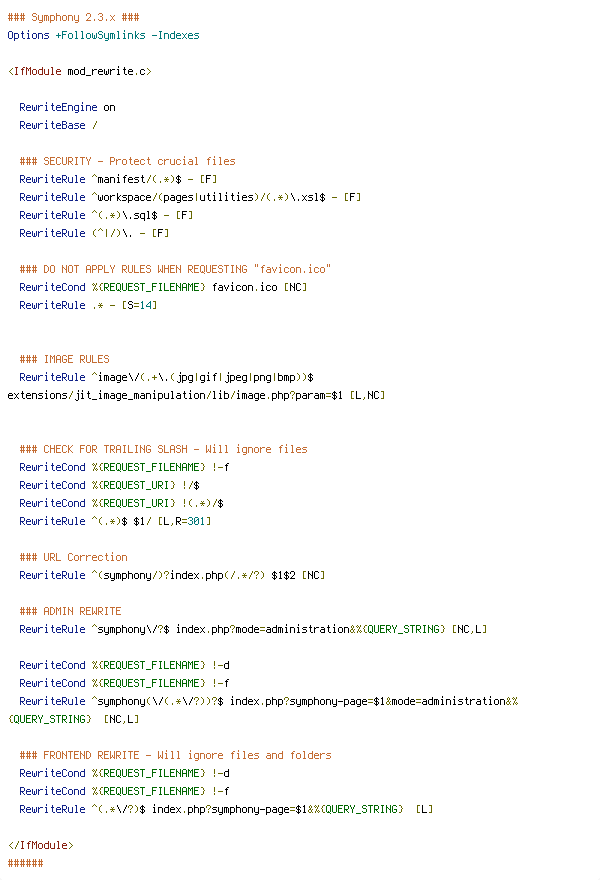Click the RewriteRule line with '[S=14]'
This screenshot has width=600, height=880.
88,305
